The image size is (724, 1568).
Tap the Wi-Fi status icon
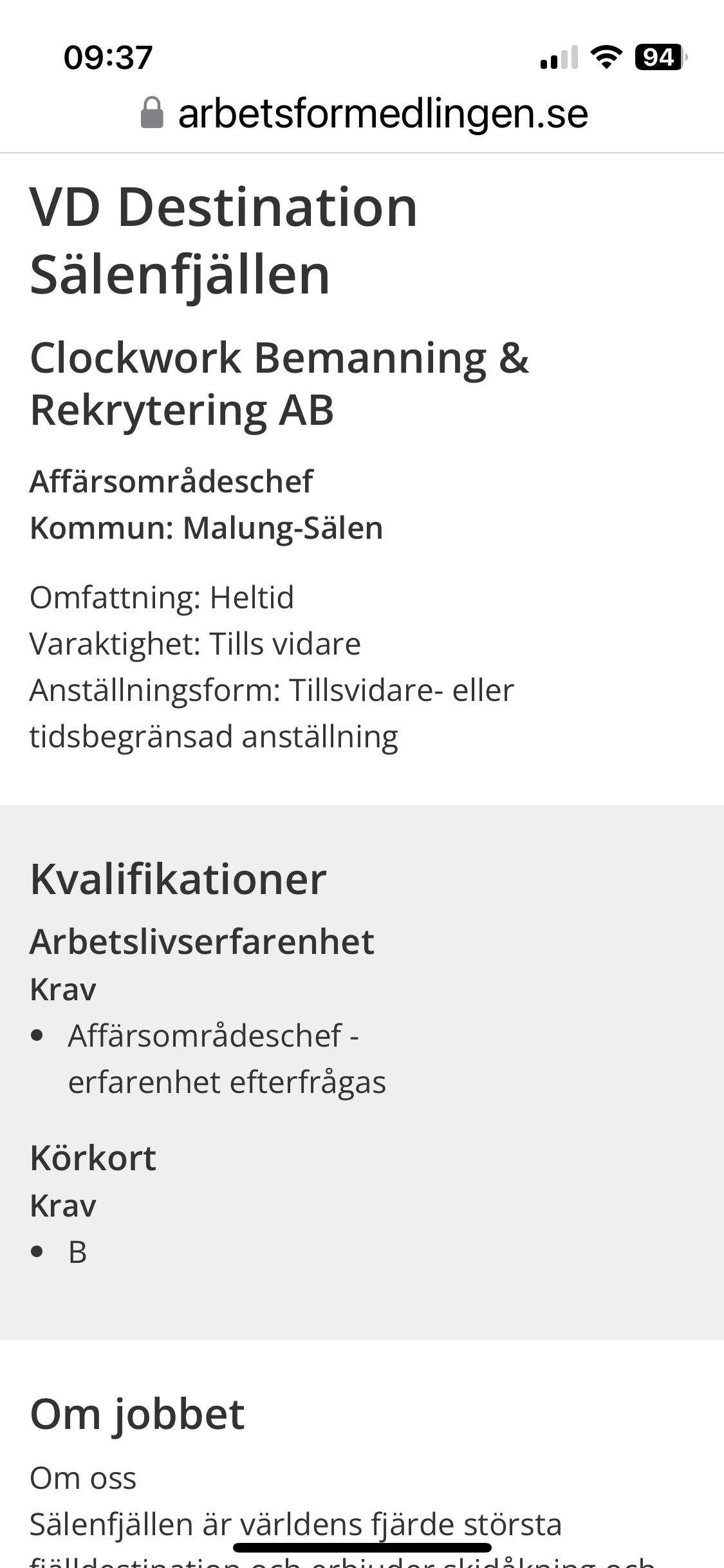pyautogui.click(x=606, y=57)
